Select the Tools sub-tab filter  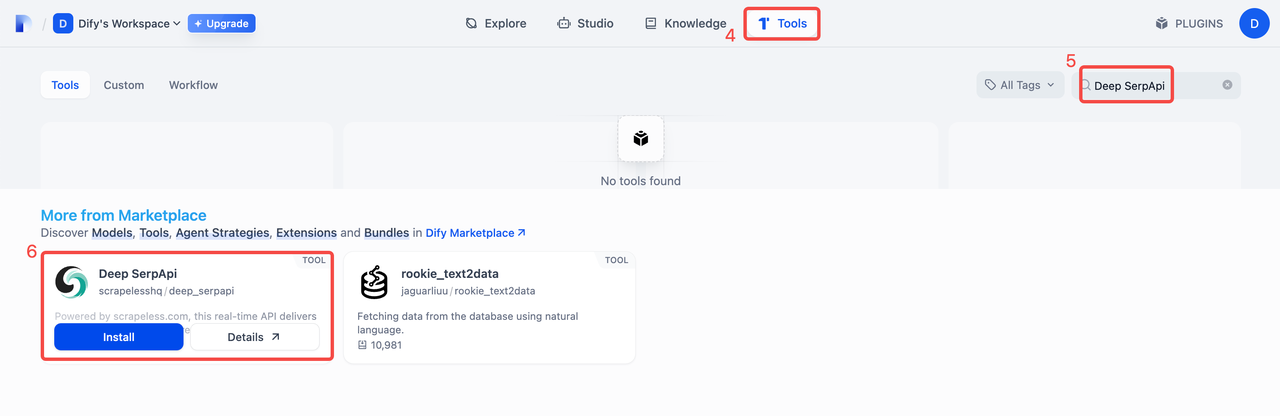[65, 85]
